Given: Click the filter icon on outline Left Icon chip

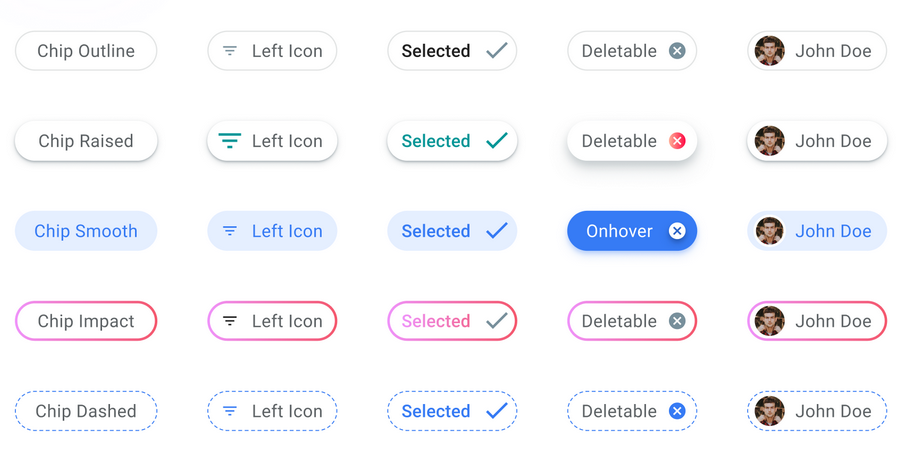Looking at the screenshot, I should tap(230, 51).
